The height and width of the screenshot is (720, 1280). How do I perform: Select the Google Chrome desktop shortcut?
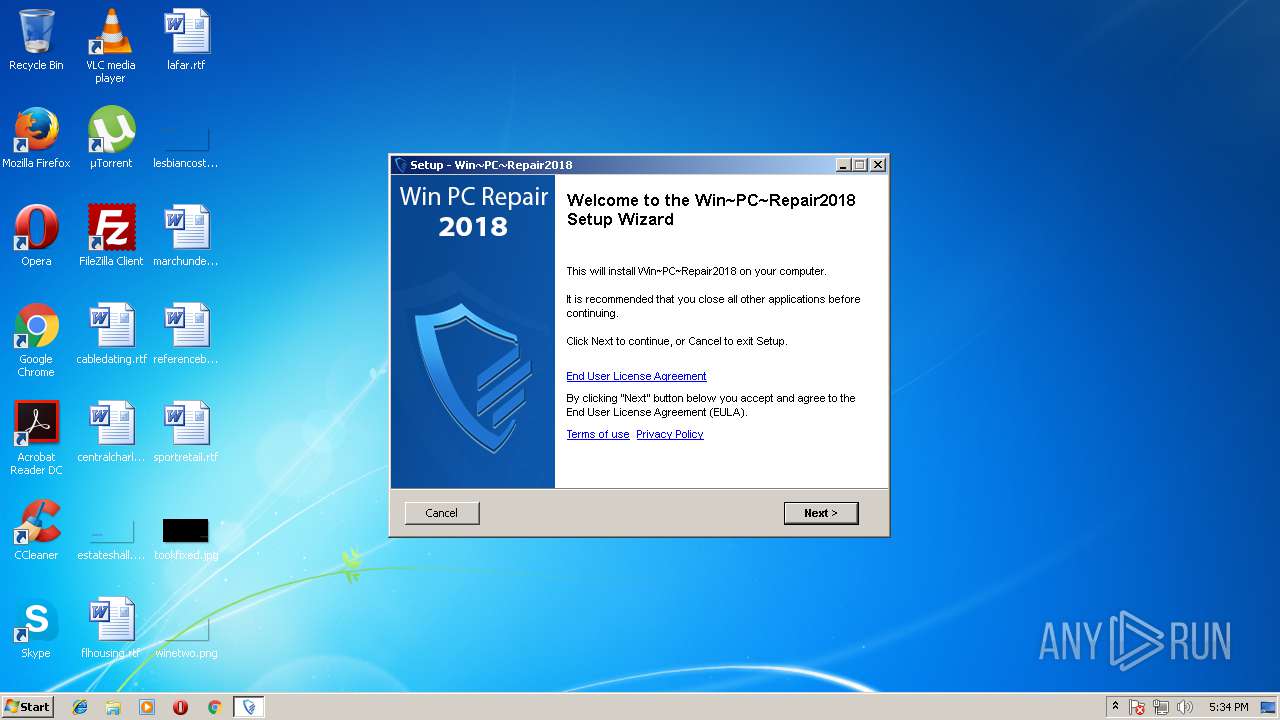(36, 340)
